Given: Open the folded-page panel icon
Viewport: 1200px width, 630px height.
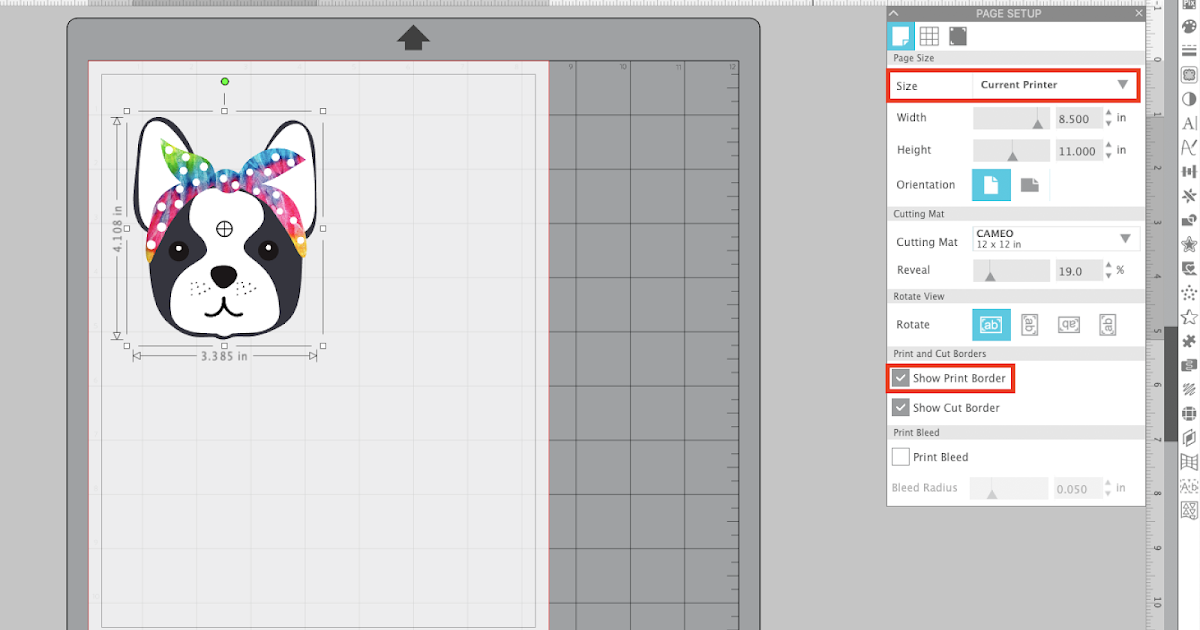Looking at the screenshot, I should coord(1189,438).
